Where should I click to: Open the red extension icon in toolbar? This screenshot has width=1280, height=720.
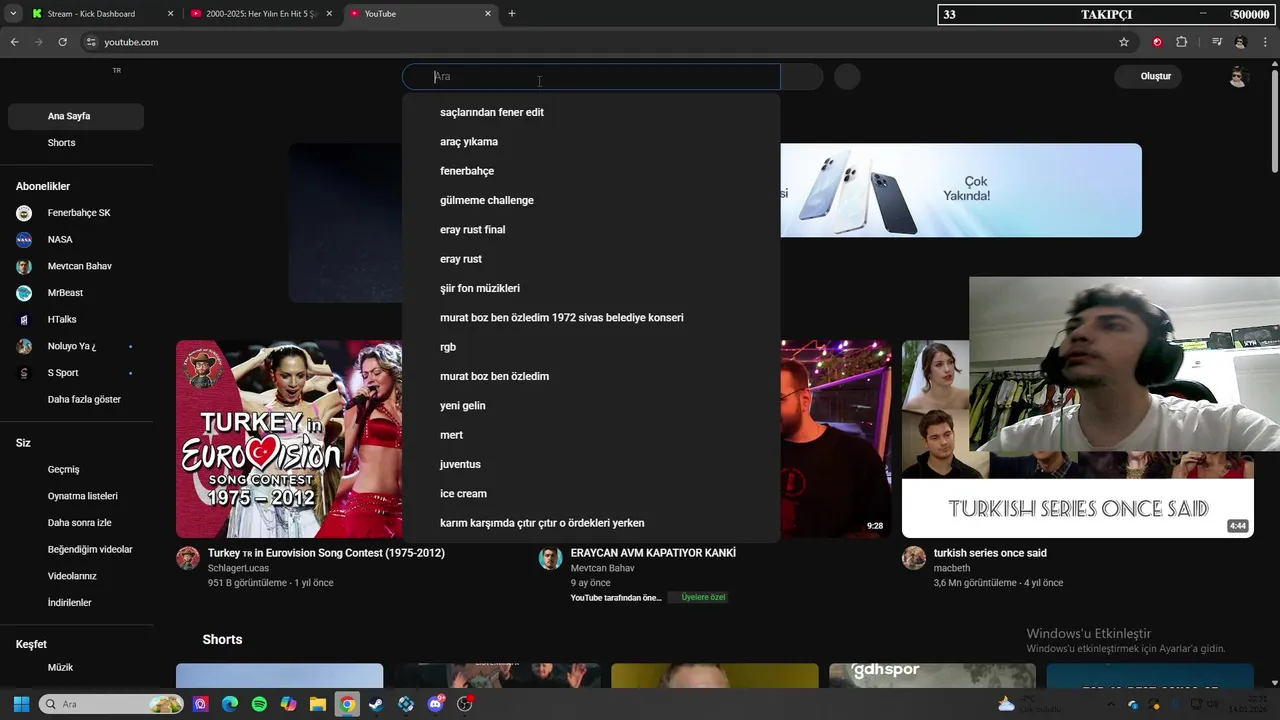click(1157, 42)
